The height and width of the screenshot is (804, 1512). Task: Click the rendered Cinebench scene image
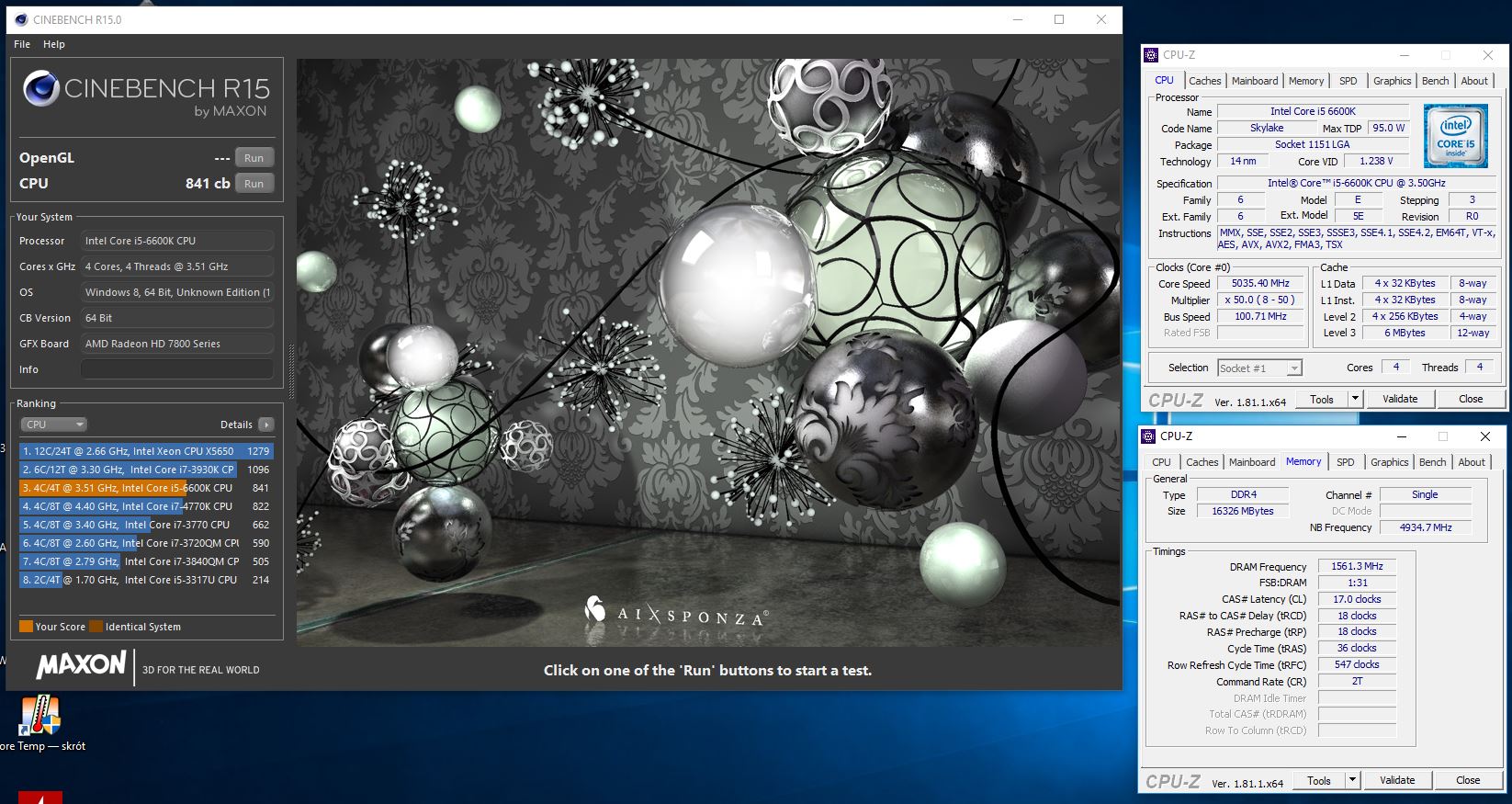[x=708, y=353]
